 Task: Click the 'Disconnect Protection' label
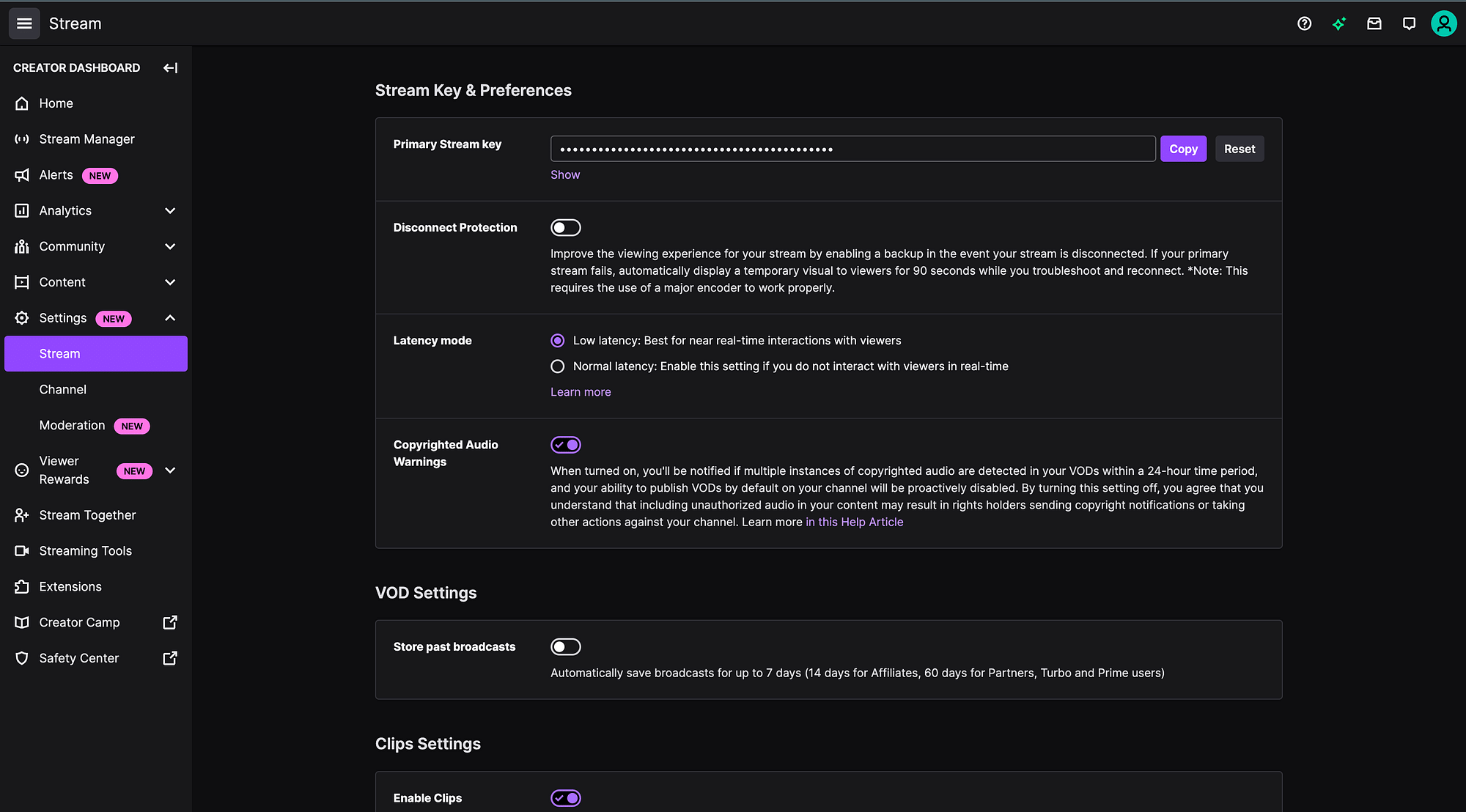pos(455,228)
